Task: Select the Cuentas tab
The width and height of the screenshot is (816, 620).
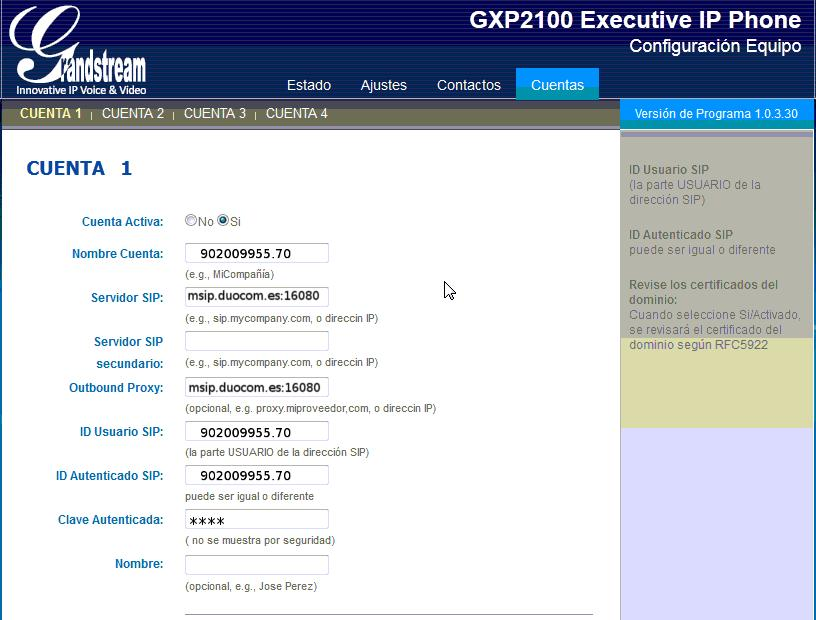Action: pos(556,85)
